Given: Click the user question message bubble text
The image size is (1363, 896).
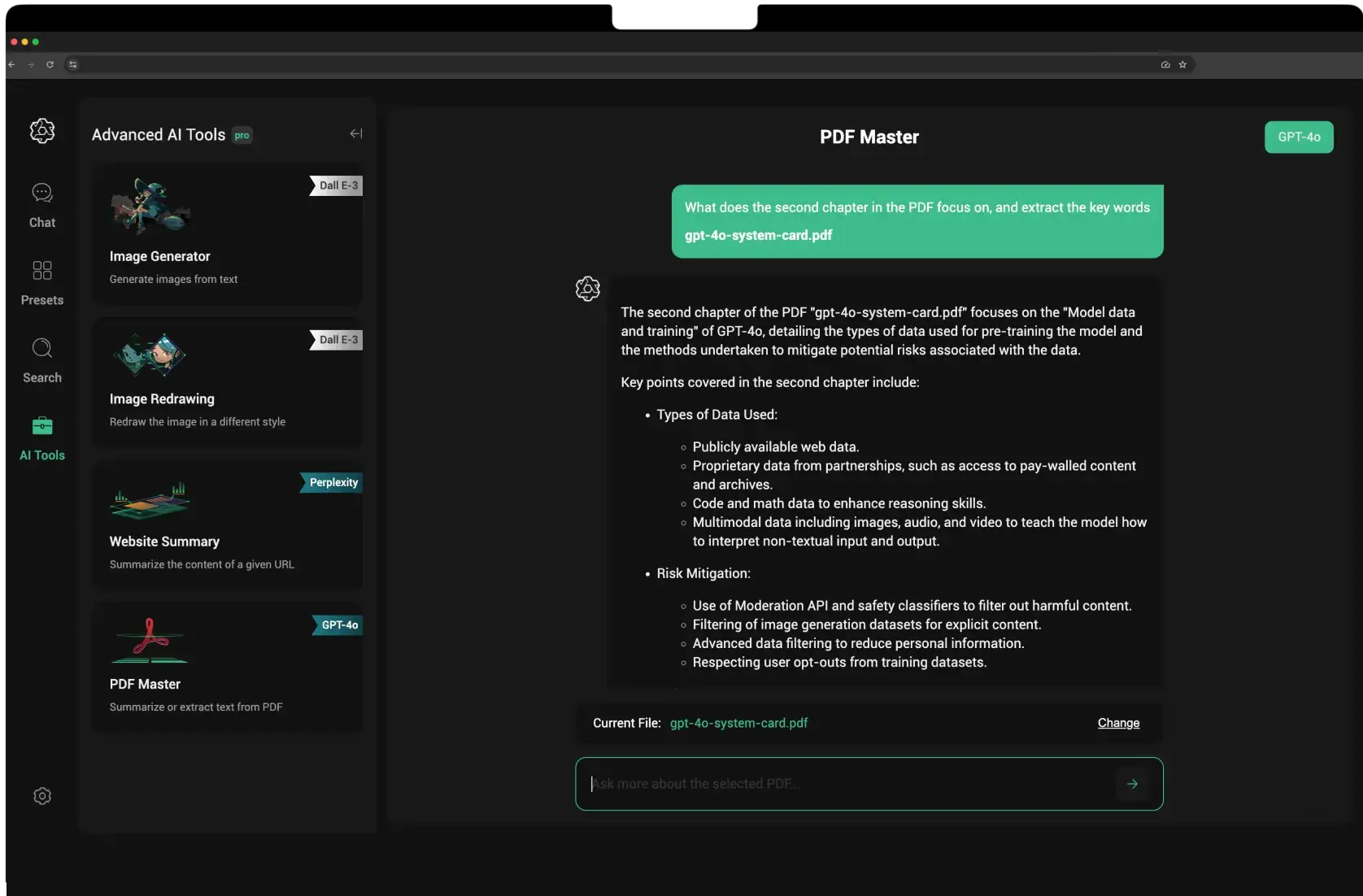Looking at the screenshot, I should pos(917,207).
